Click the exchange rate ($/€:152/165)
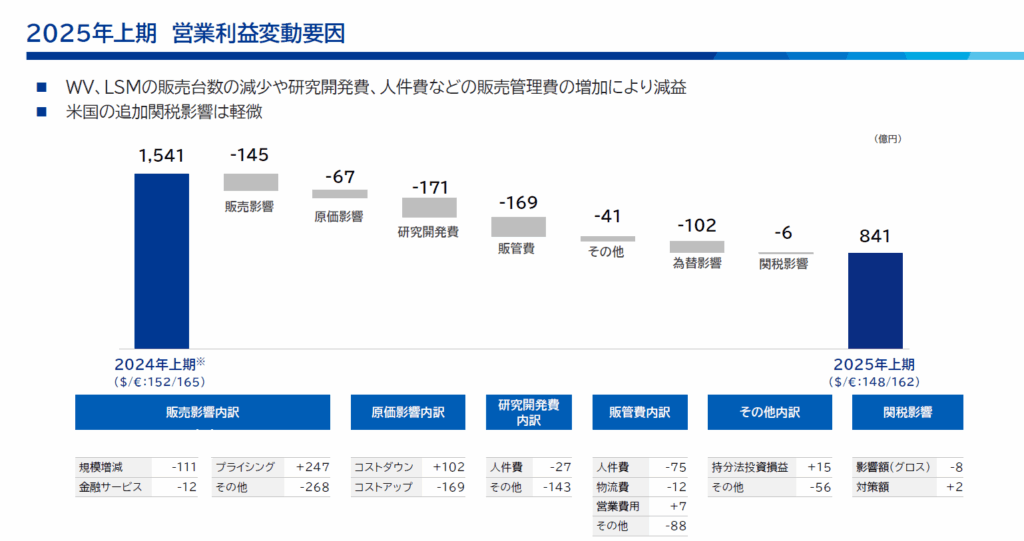 [159, 382]
